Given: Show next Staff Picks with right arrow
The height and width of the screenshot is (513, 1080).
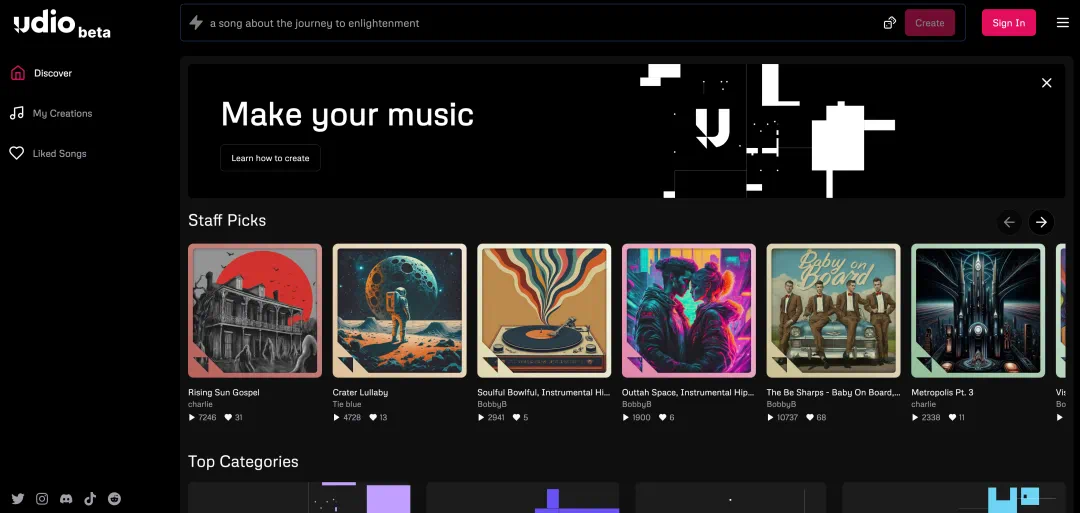Looking at the screenshot, I should point(1041,222).
